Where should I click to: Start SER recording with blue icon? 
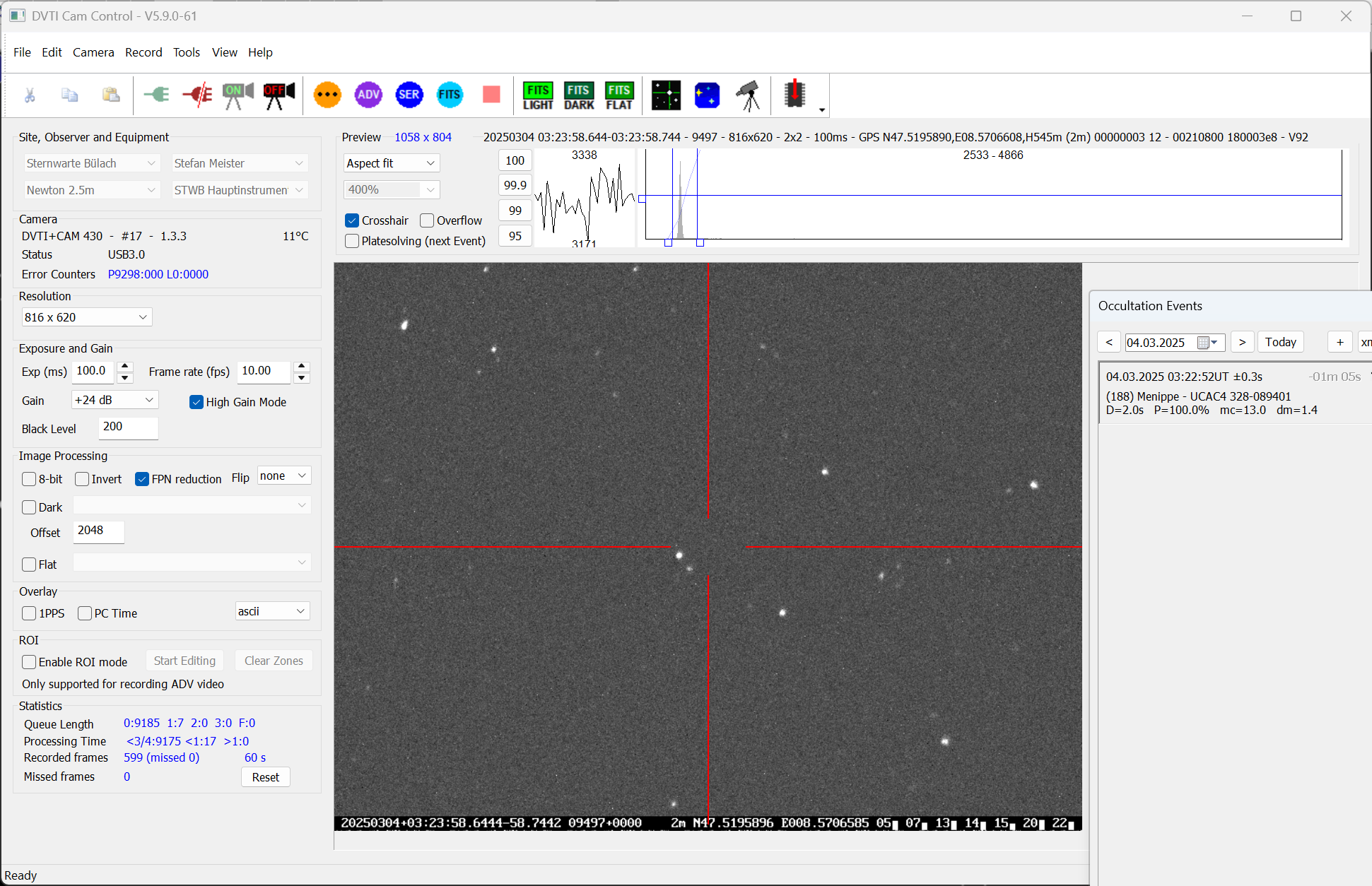coord(409,95)
